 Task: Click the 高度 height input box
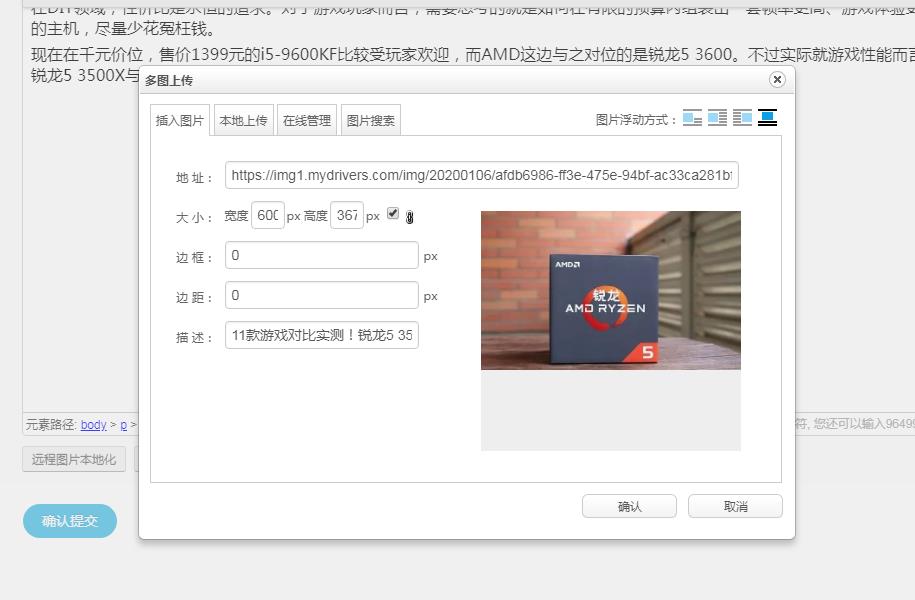[x=347, y=215]
